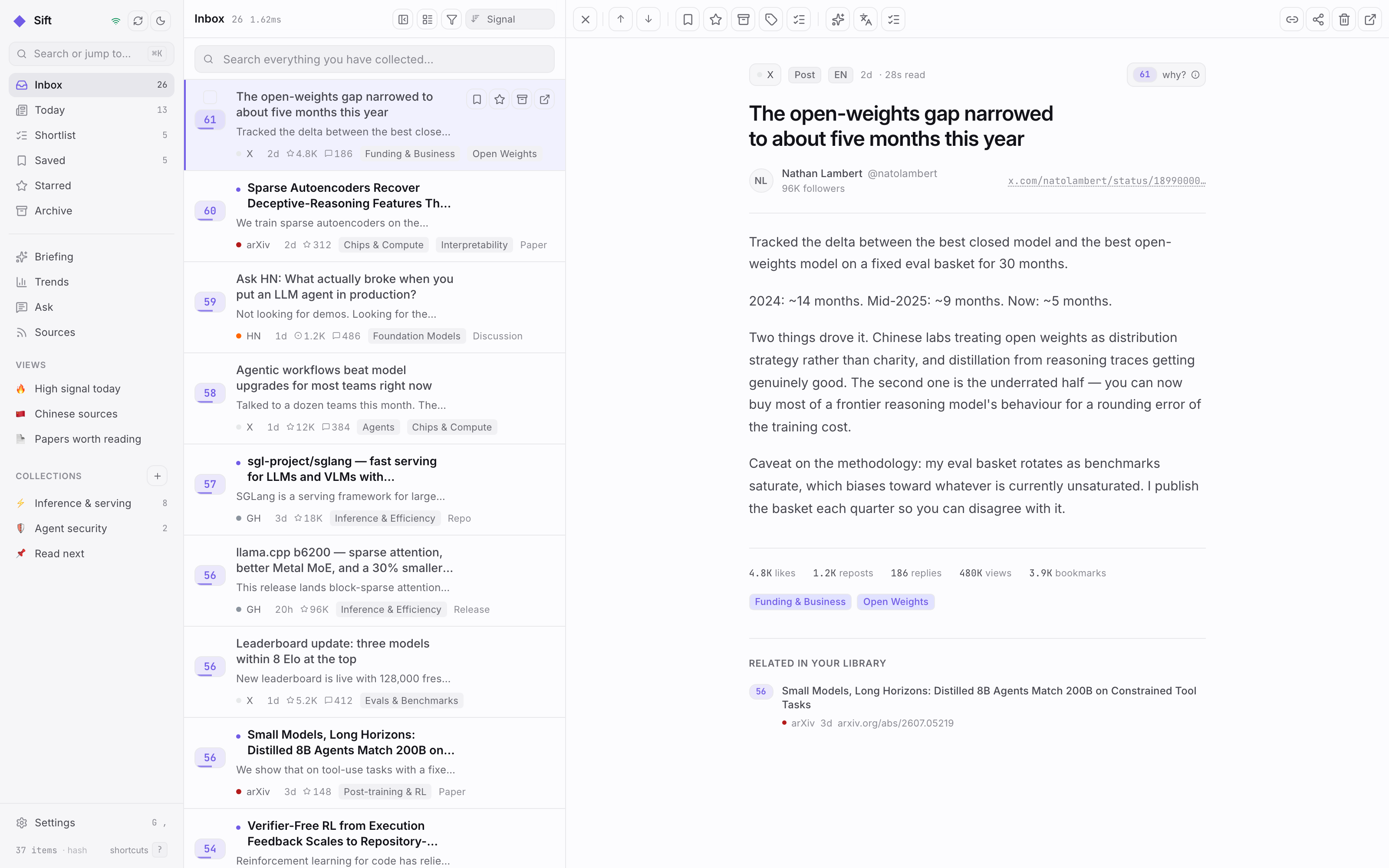Archive the article via the reader toolbar archive icon

click(x=743, y=20)
